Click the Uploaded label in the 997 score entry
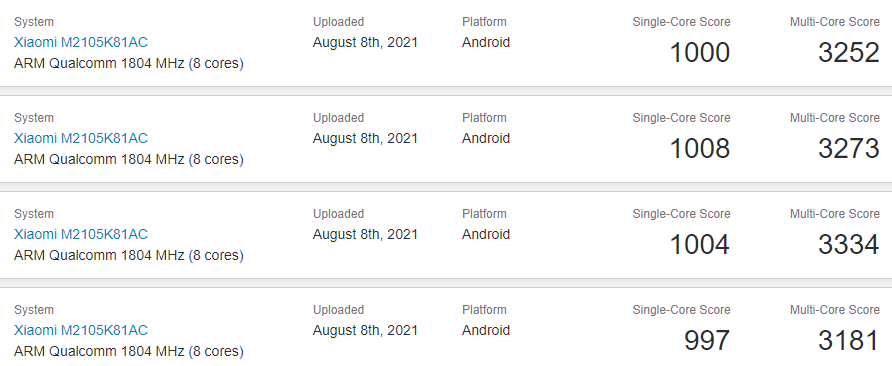 [x=338, y=310]
